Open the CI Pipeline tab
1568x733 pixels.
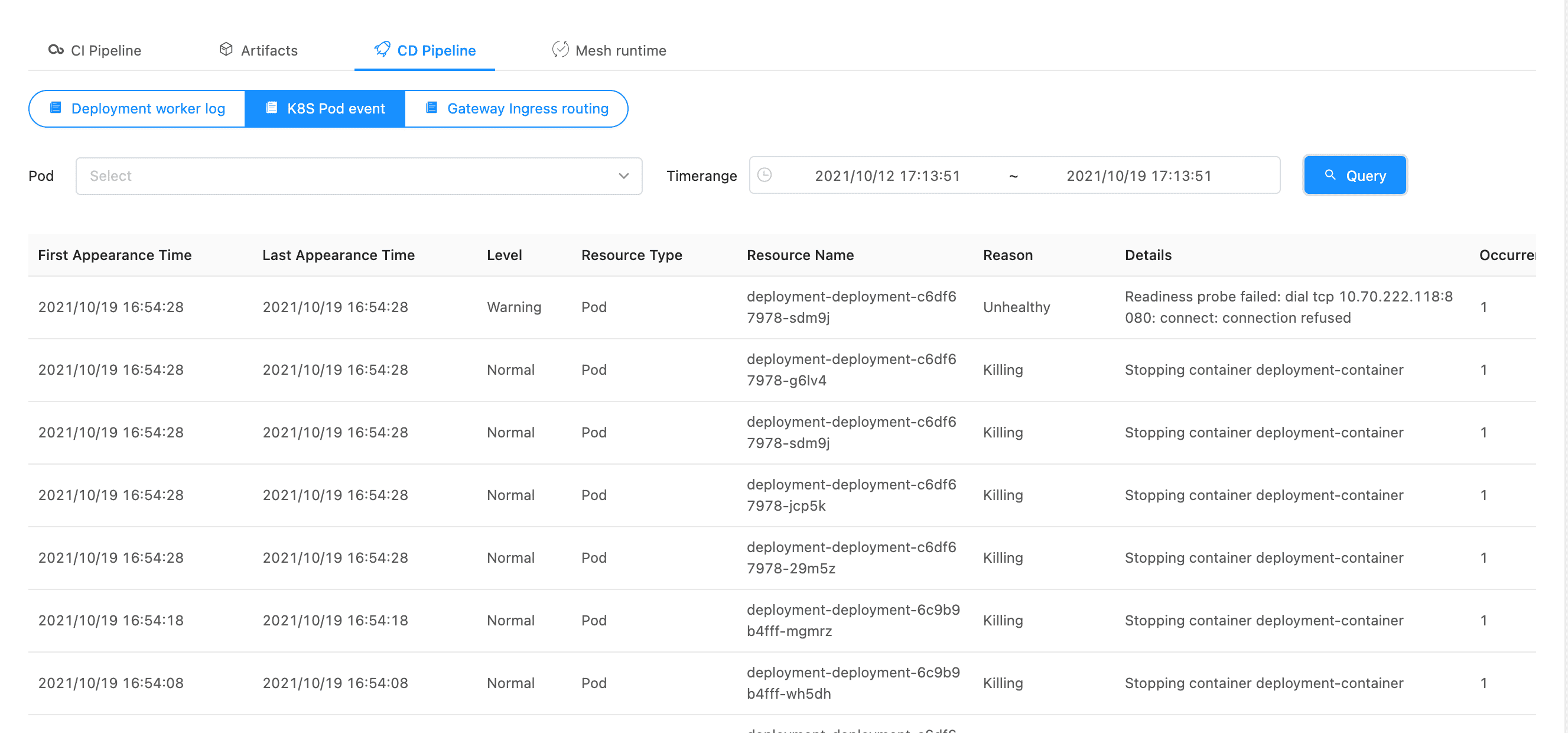95,50
